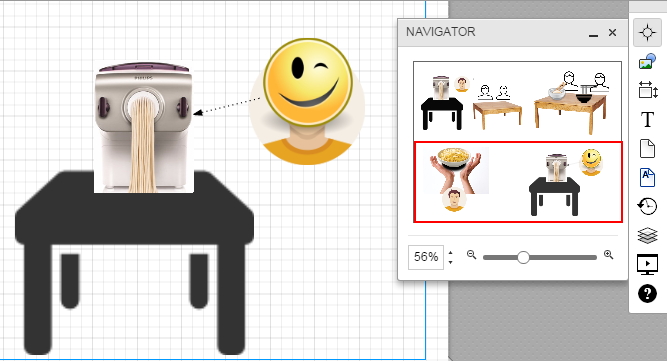This screenshot has height=361, width=667.
Task: Close the Navigator panel
Action: 613,32
